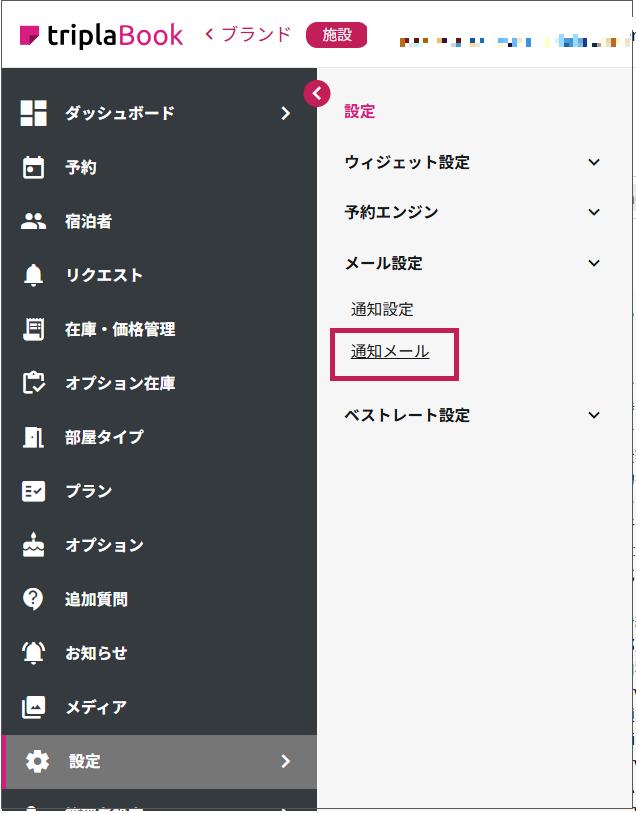Select the 部屋タイプ door icon
636x813 pixels.
point(34,437)
